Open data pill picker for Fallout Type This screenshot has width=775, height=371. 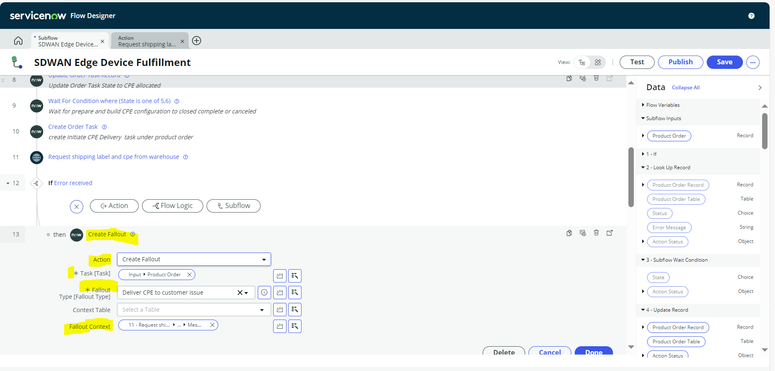coord(295,292)
